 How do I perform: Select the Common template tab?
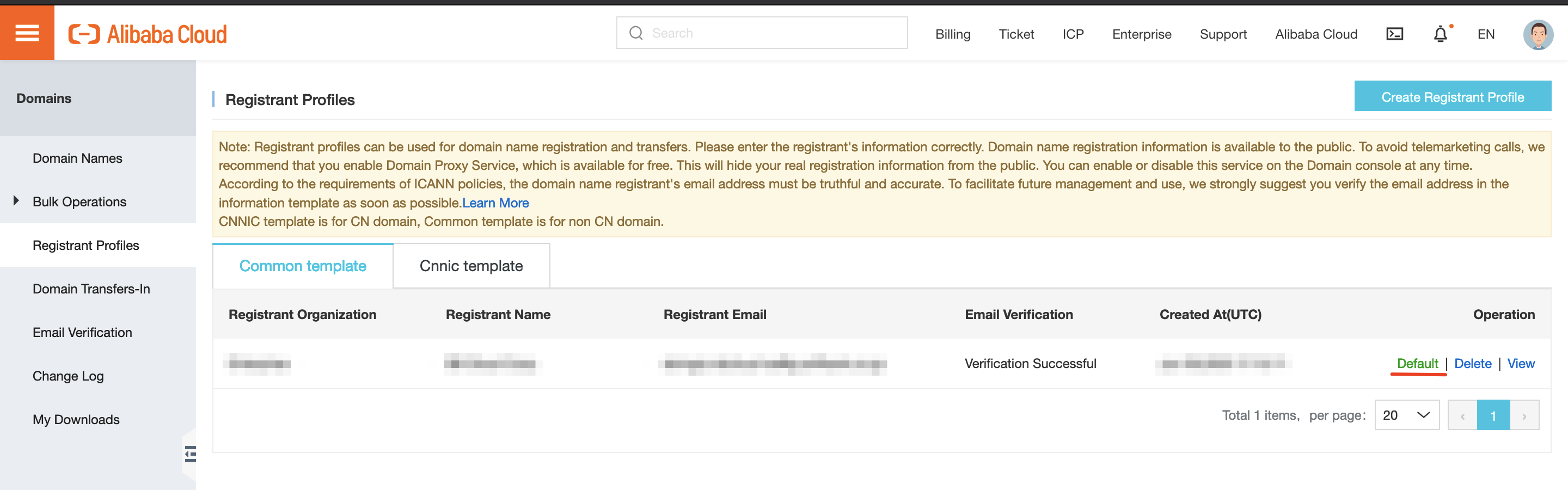click(303, 266)
